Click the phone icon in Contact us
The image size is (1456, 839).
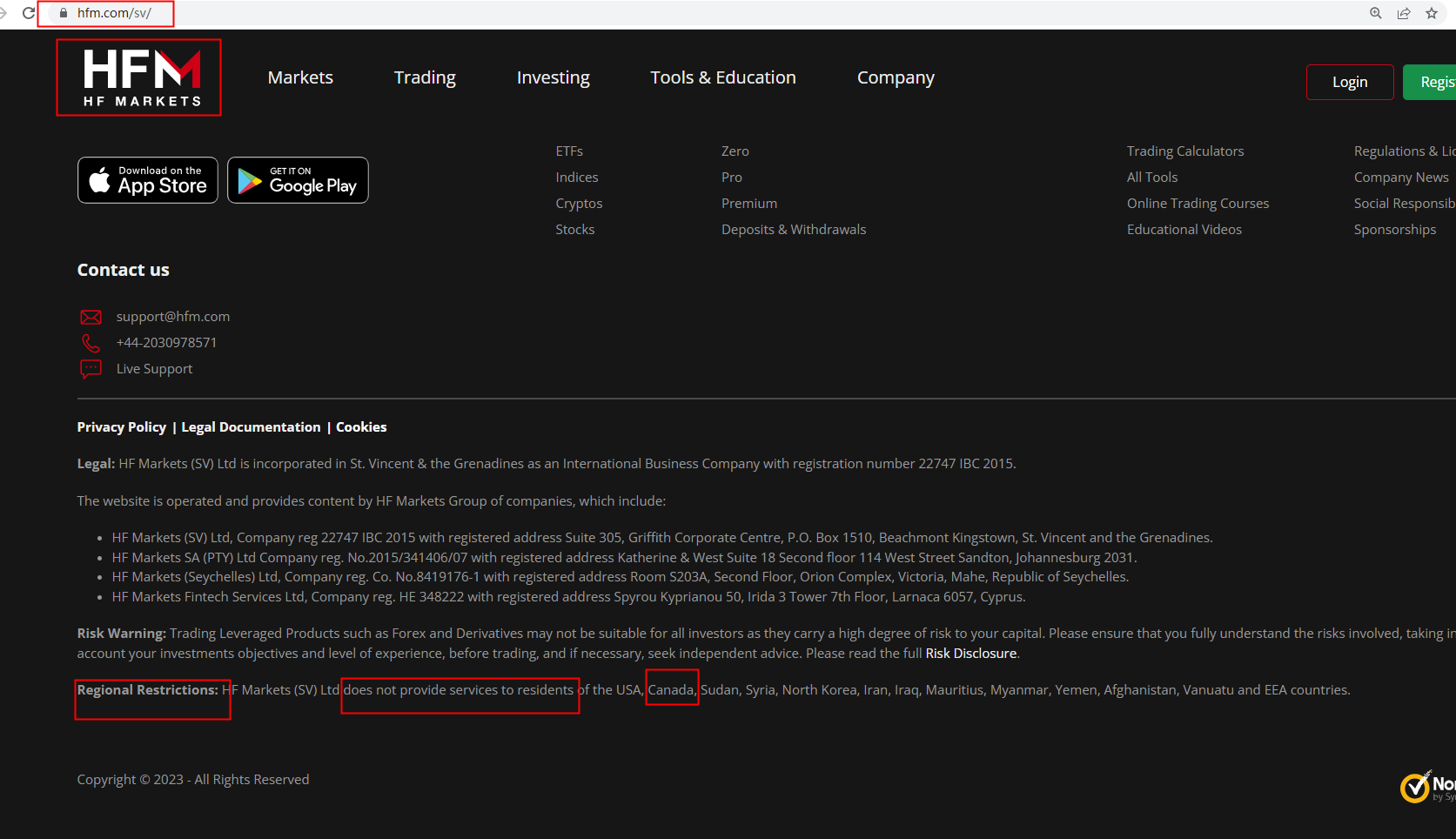pos(91,343)
